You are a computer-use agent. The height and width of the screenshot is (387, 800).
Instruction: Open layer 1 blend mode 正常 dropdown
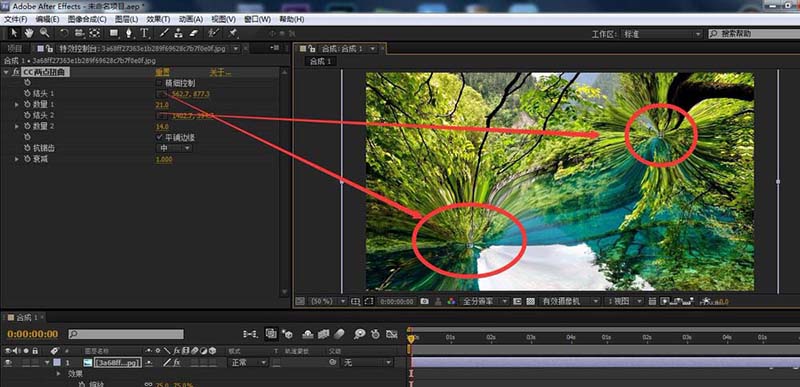tap(248, 363)
